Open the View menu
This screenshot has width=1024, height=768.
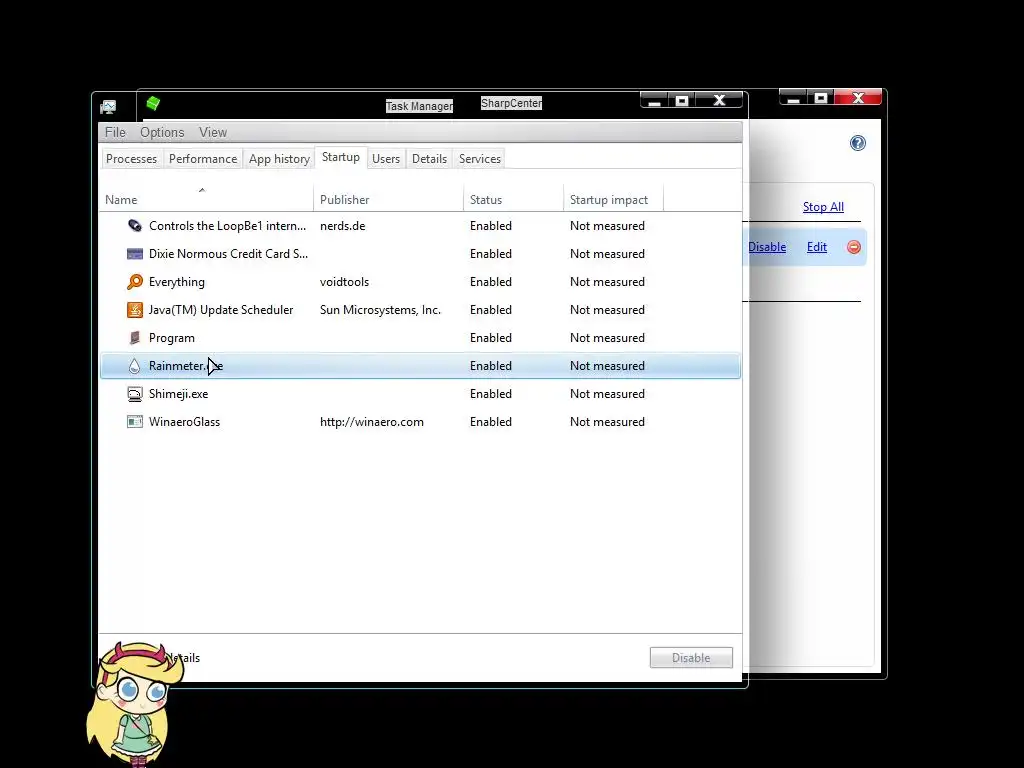pos(213,133)
